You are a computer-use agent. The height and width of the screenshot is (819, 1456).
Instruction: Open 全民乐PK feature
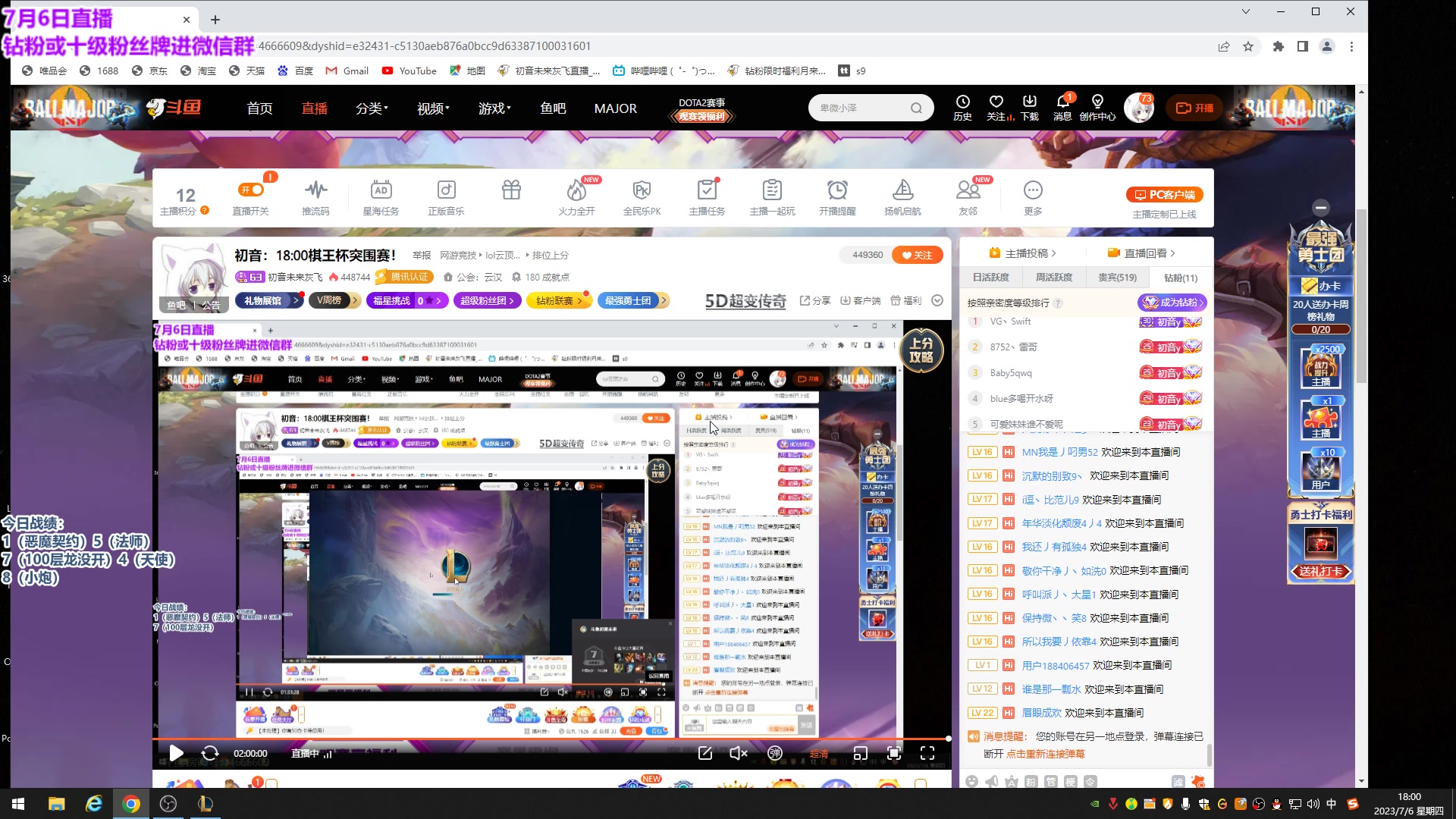(x=642, y=196)
